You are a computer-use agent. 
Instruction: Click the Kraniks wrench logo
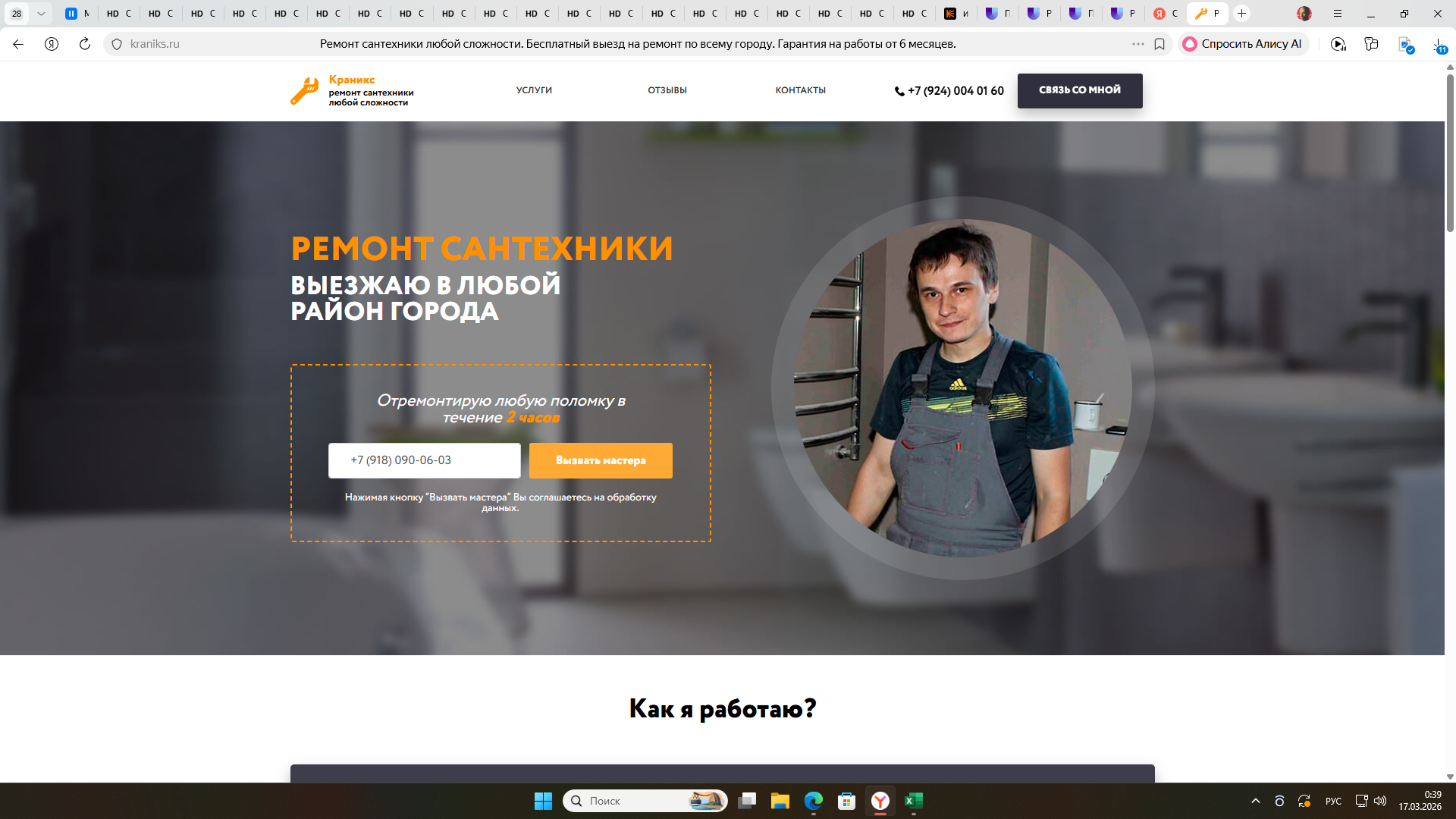(305, 91)
